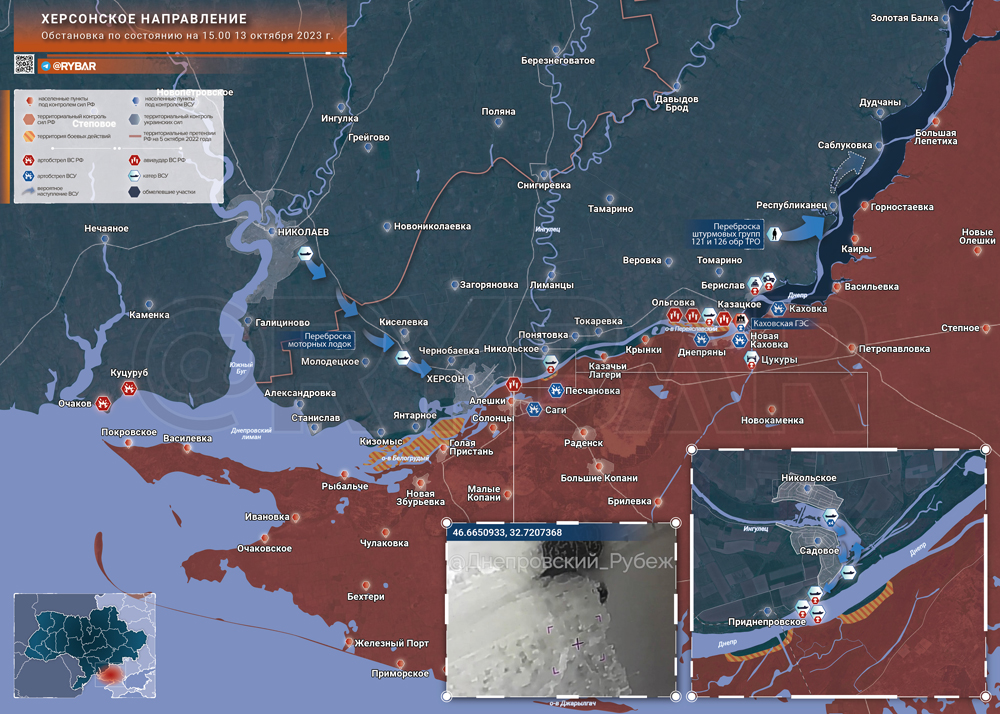Image resolution: width=1000 pixels, height=714 pixels.
Task: Click the Галициново label
Action: (283, 323)
